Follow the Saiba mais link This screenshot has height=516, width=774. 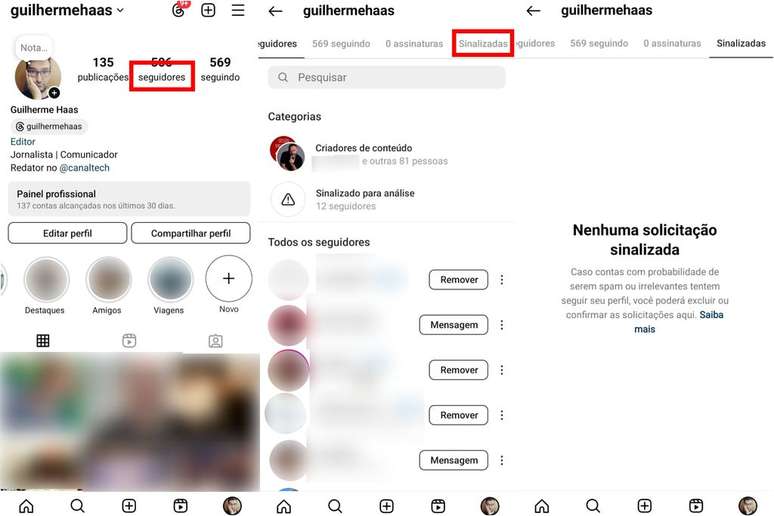point(678,321)
